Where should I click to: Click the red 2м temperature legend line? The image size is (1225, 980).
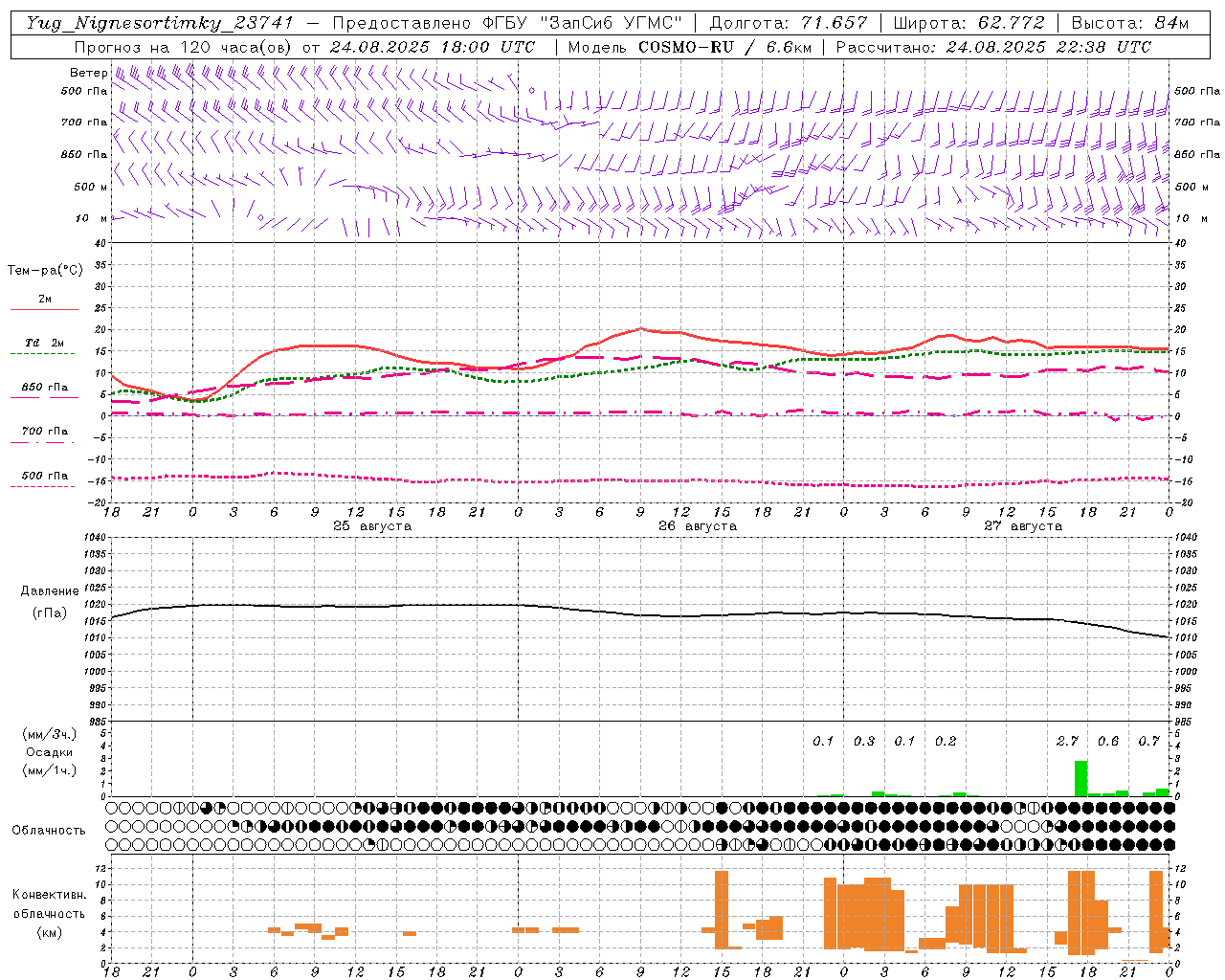point(45,310)
